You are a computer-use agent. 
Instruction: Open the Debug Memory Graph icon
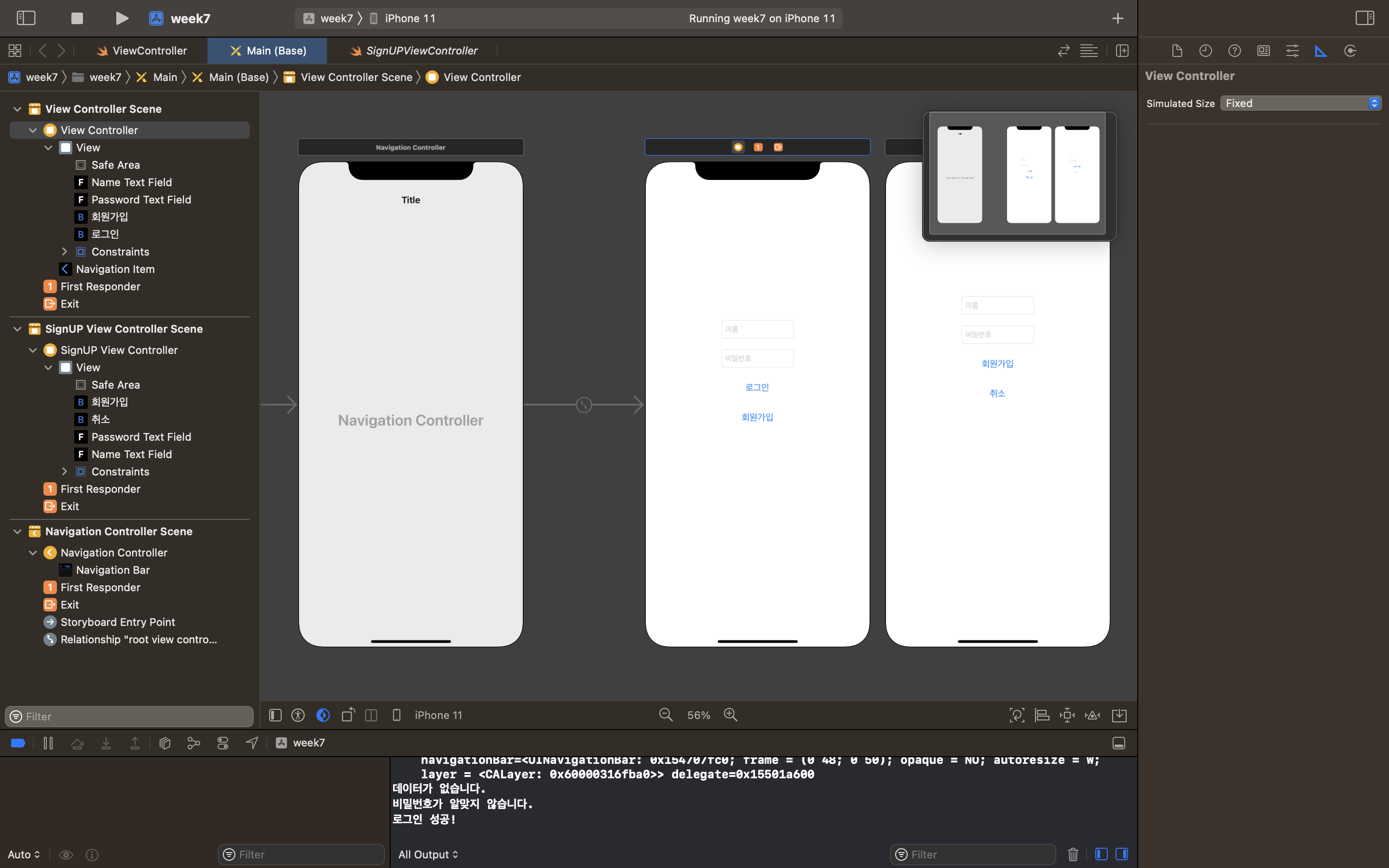click(193, 743)
